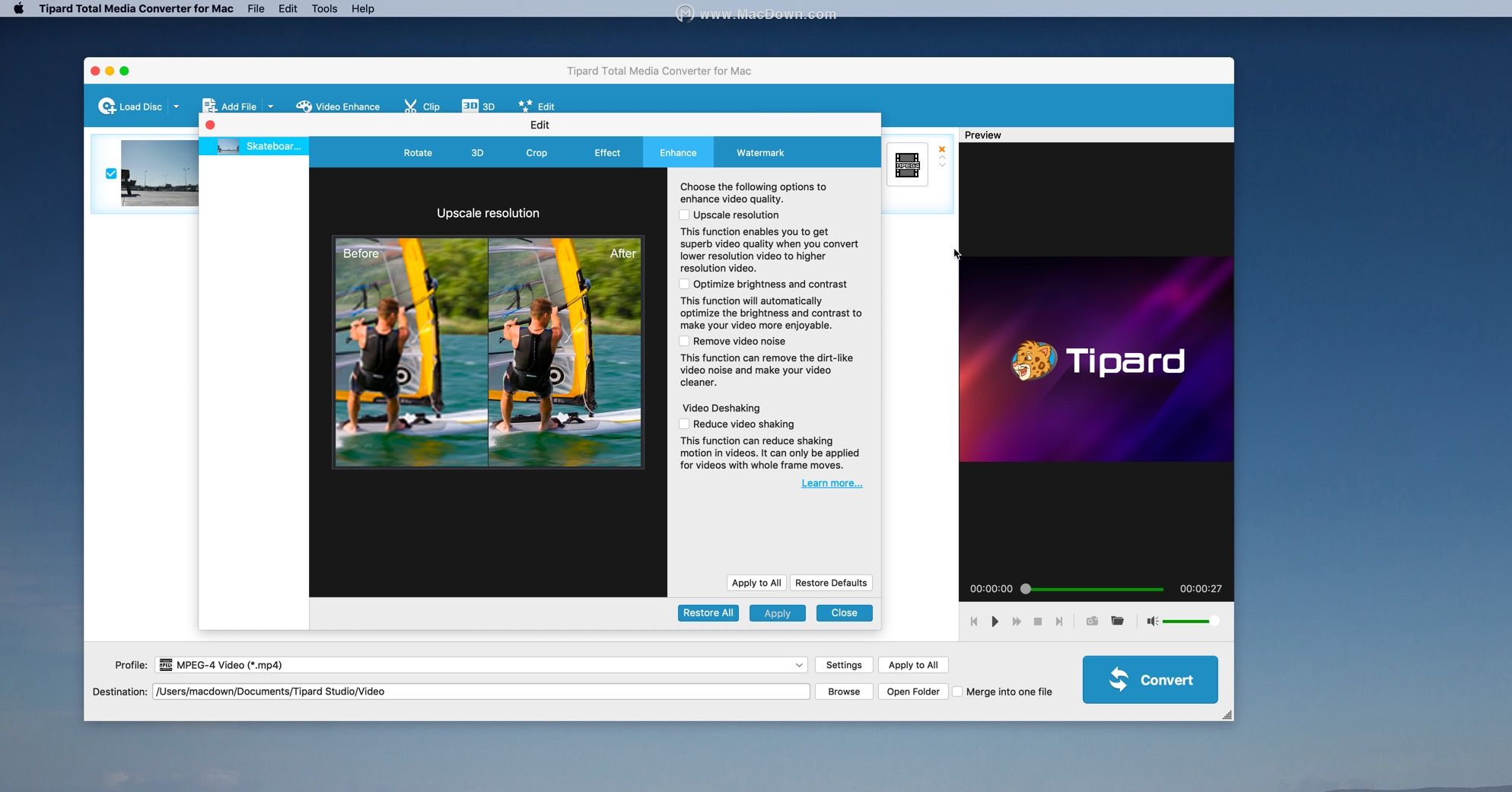
Task: Click the Convert button
Action: point(1149,679)
